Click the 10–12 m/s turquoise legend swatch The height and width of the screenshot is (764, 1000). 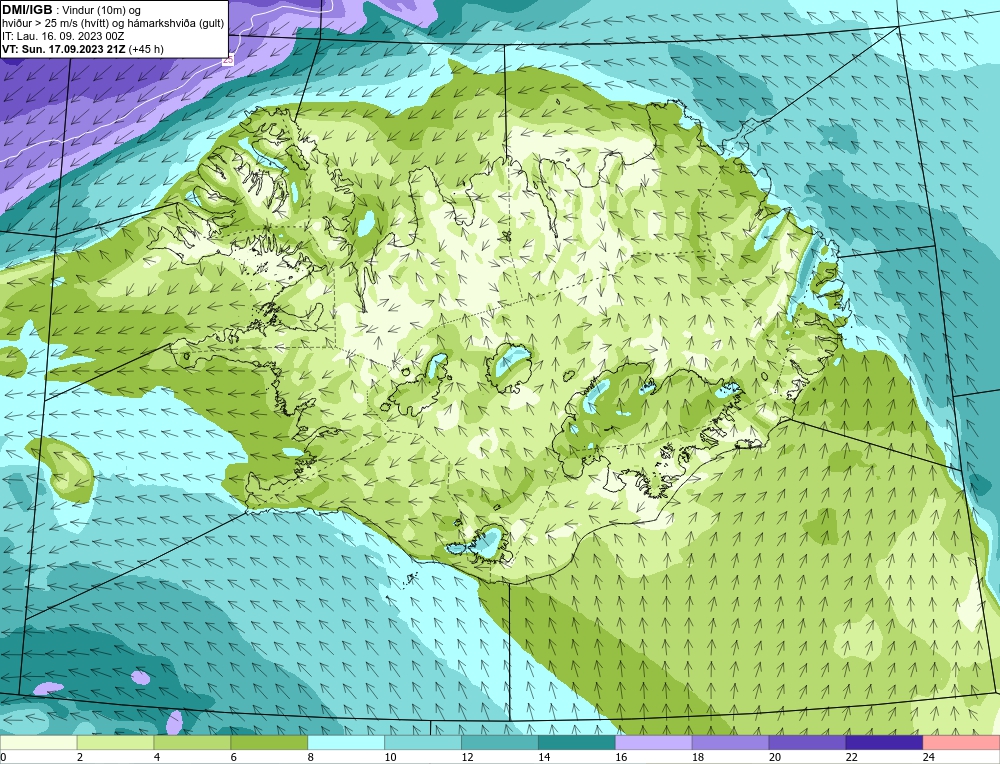423,743
